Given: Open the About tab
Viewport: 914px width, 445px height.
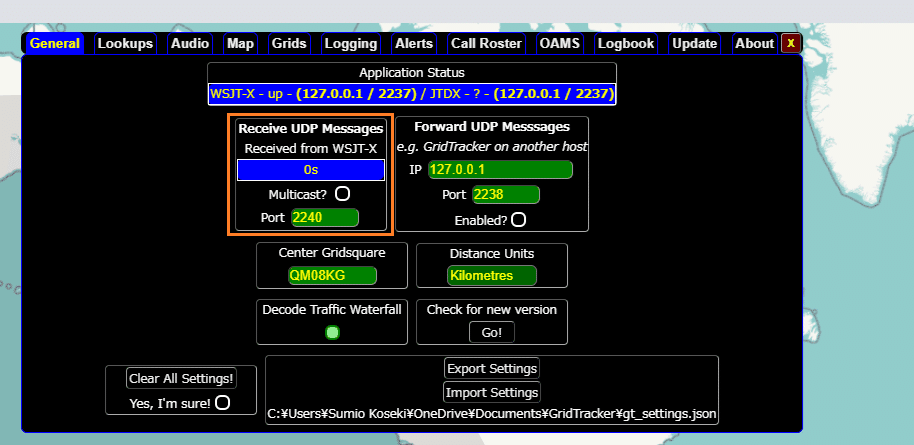Looking at the screenshot, I should (x=754, y=43).
